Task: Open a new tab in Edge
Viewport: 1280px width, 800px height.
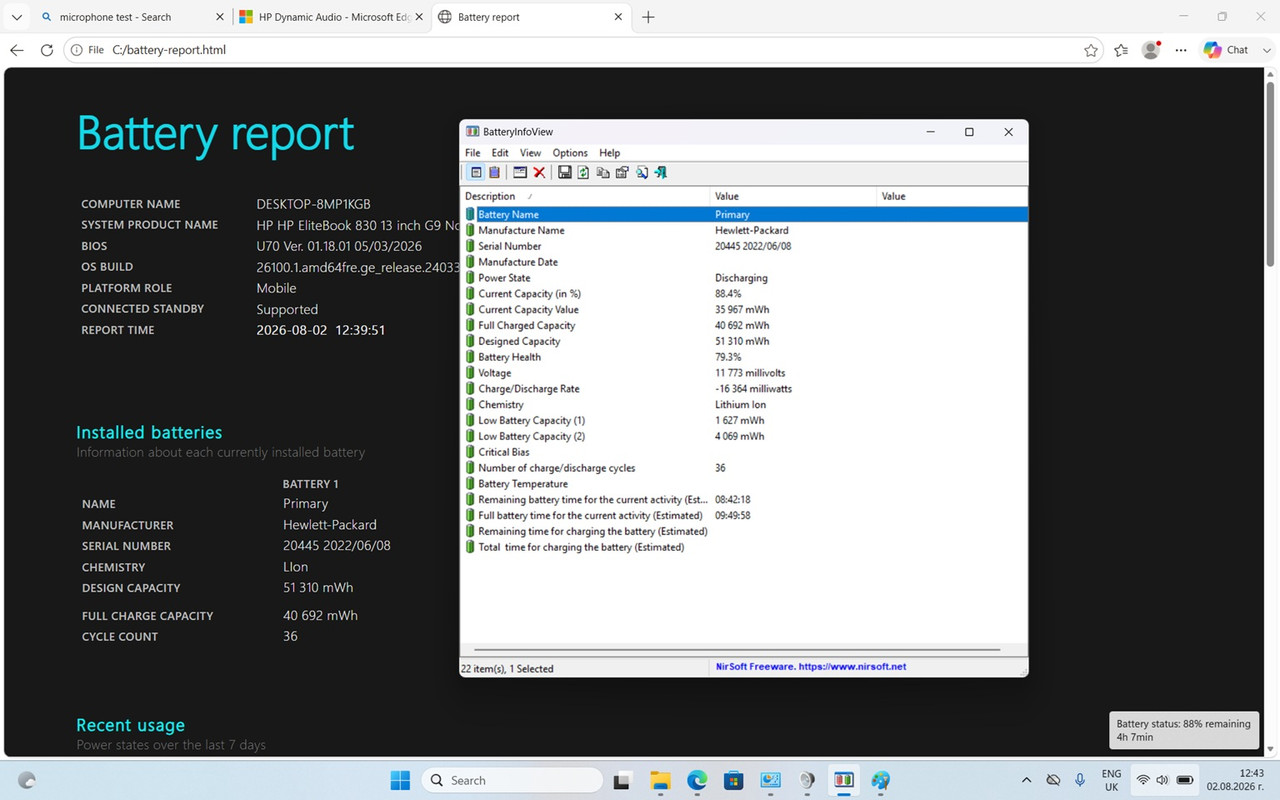Action: pyautogui.click(x=648, y=17)
